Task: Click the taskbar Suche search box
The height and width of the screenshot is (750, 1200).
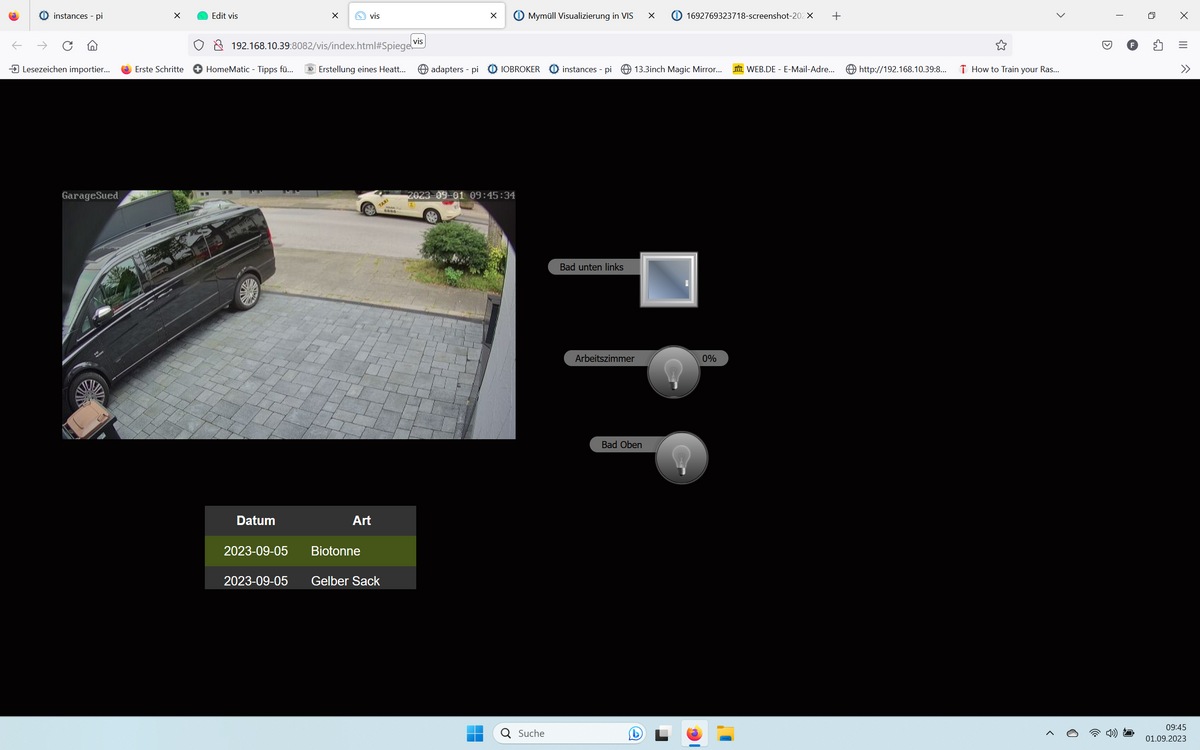Action: pos(571,733)
